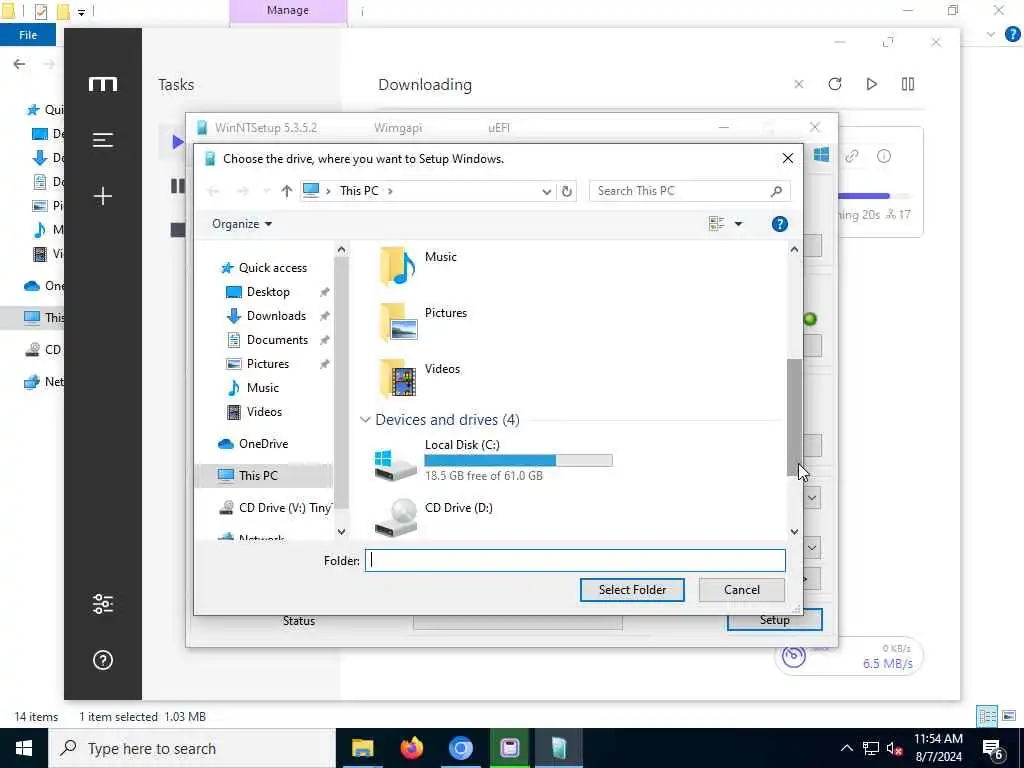Viewport: 1024px width, 768px height.
Task: Click the plus icon to add Motrix task
Action: (x=103, y=196)
